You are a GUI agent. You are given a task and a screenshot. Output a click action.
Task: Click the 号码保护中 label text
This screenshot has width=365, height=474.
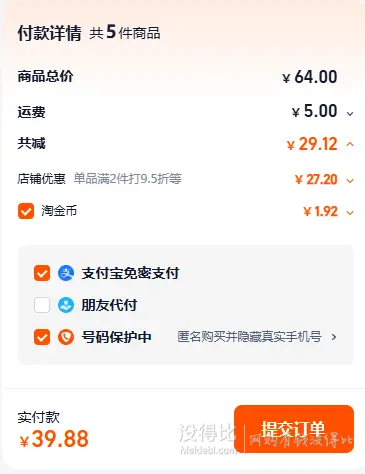pos(117,337)
